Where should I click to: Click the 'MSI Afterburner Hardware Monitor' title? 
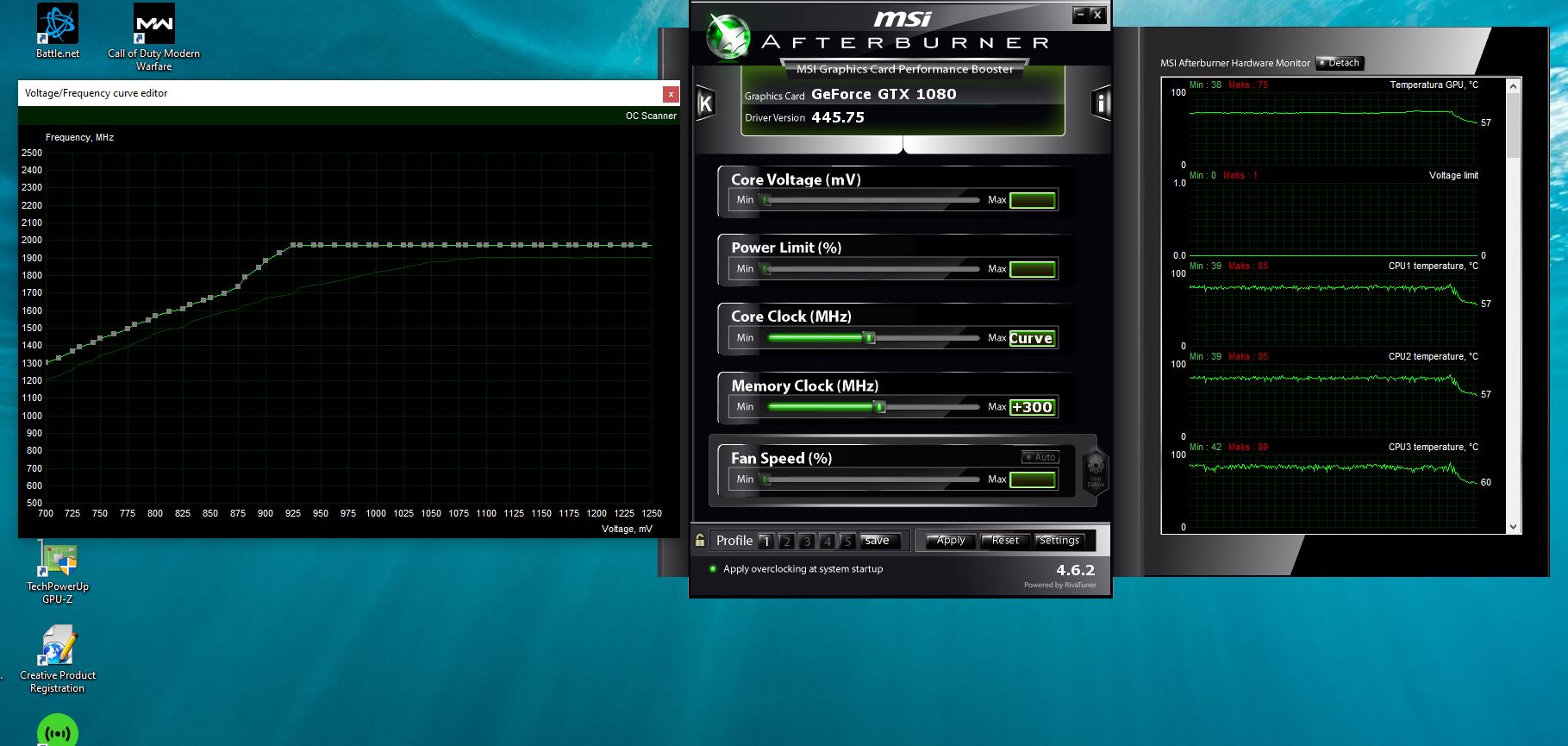(x=1234, y=63)
